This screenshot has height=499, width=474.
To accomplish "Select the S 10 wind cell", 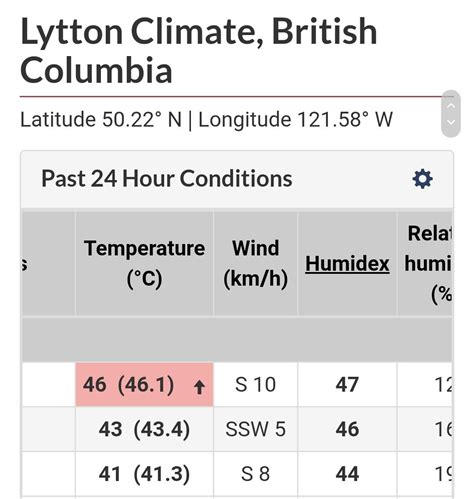I will 255,384.
